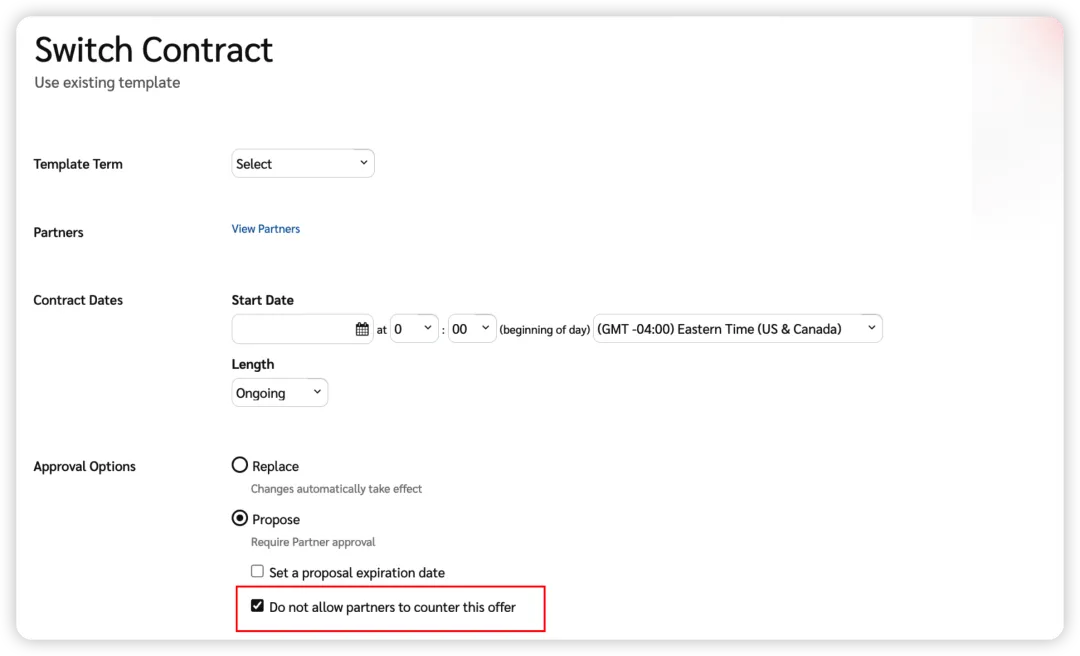This screenshot has height=656, width=1080.
Task: Click the Template Term field label
Action: (x=78, y=164)
